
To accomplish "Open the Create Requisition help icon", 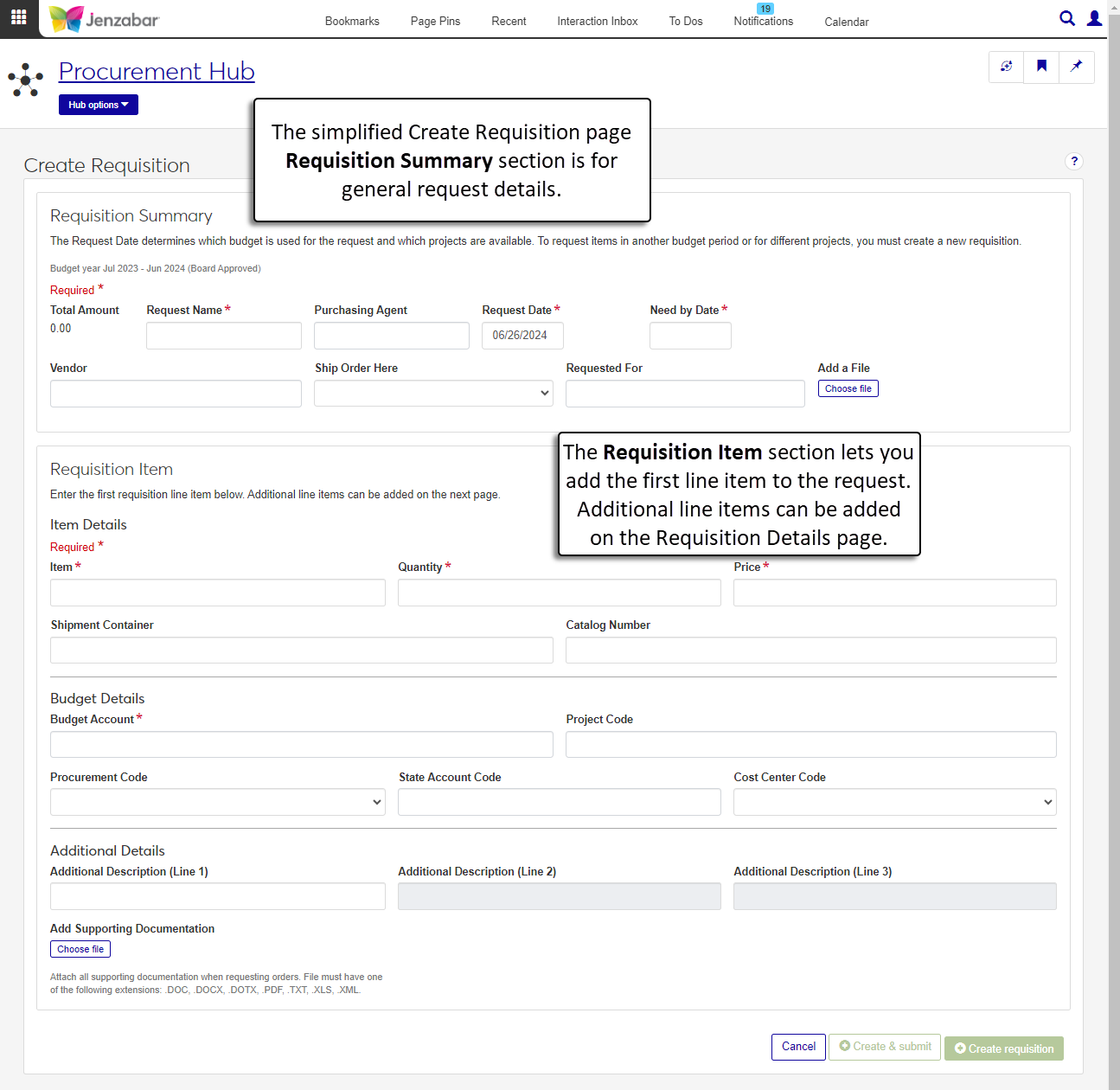I will click(x=1074, y=161).
